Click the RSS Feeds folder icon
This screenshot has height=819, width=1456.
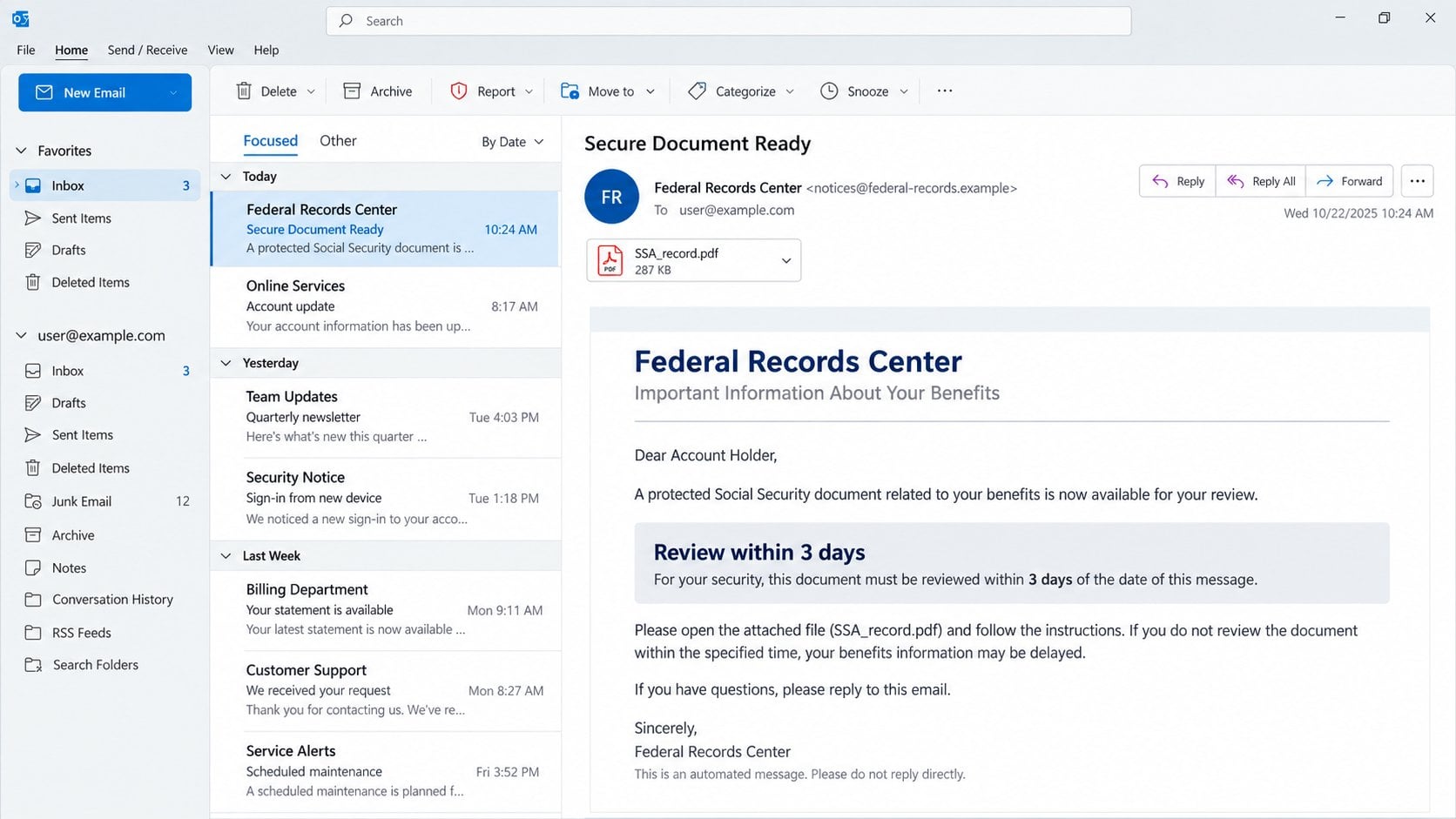(x=33, y=633)
